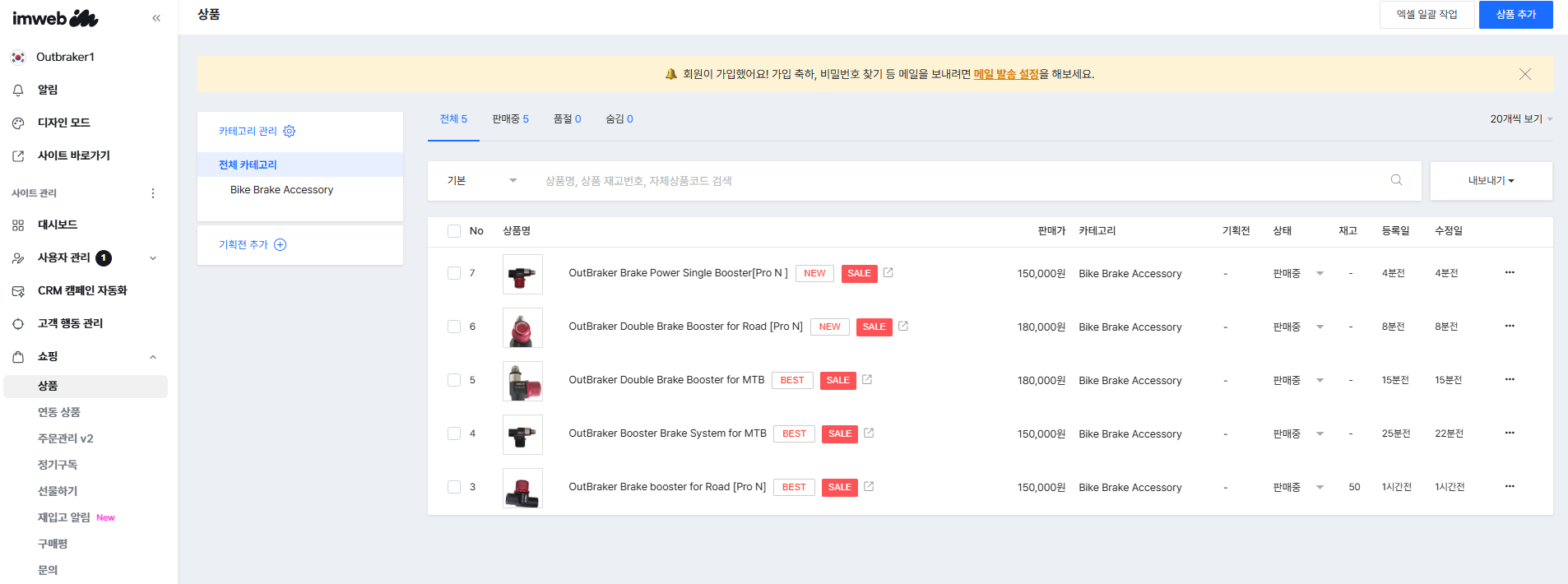Open the 기본 search type dropdown
The image size is (1568, 584).
tap(482, 181)
